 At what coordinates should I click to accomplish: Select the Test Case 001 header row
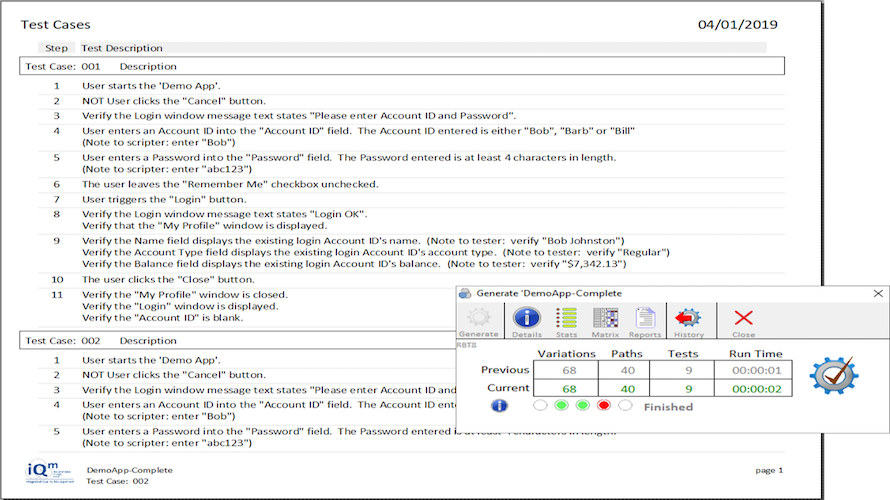402,66
